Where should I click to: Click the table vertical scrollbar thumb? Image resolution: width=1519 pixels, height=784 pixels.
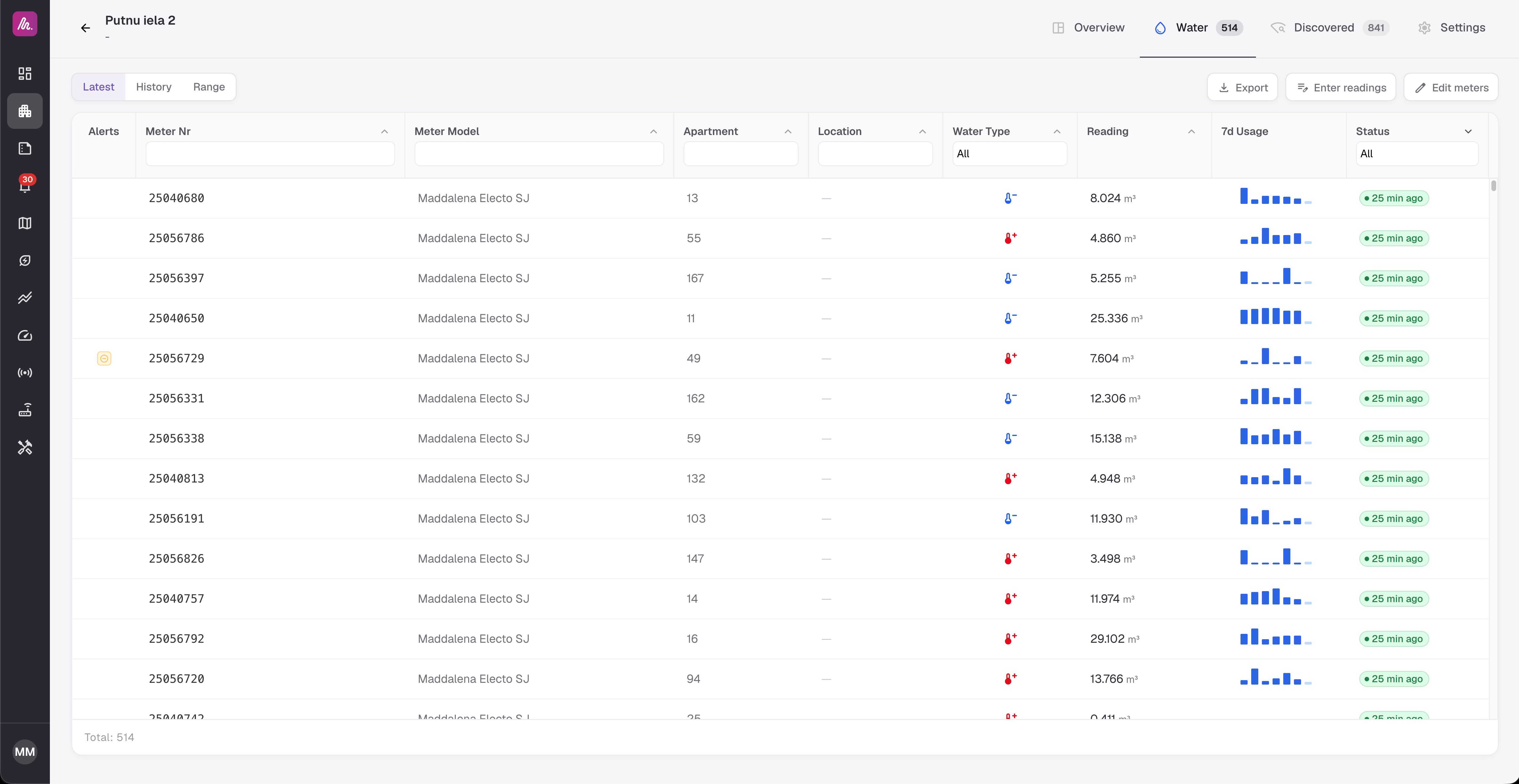click(x=1494, y=186)
